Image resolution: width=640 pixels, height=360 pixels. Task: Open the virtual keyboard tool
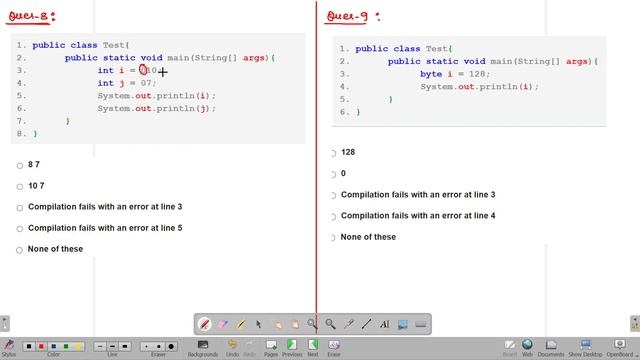click(x=420, y=324)
